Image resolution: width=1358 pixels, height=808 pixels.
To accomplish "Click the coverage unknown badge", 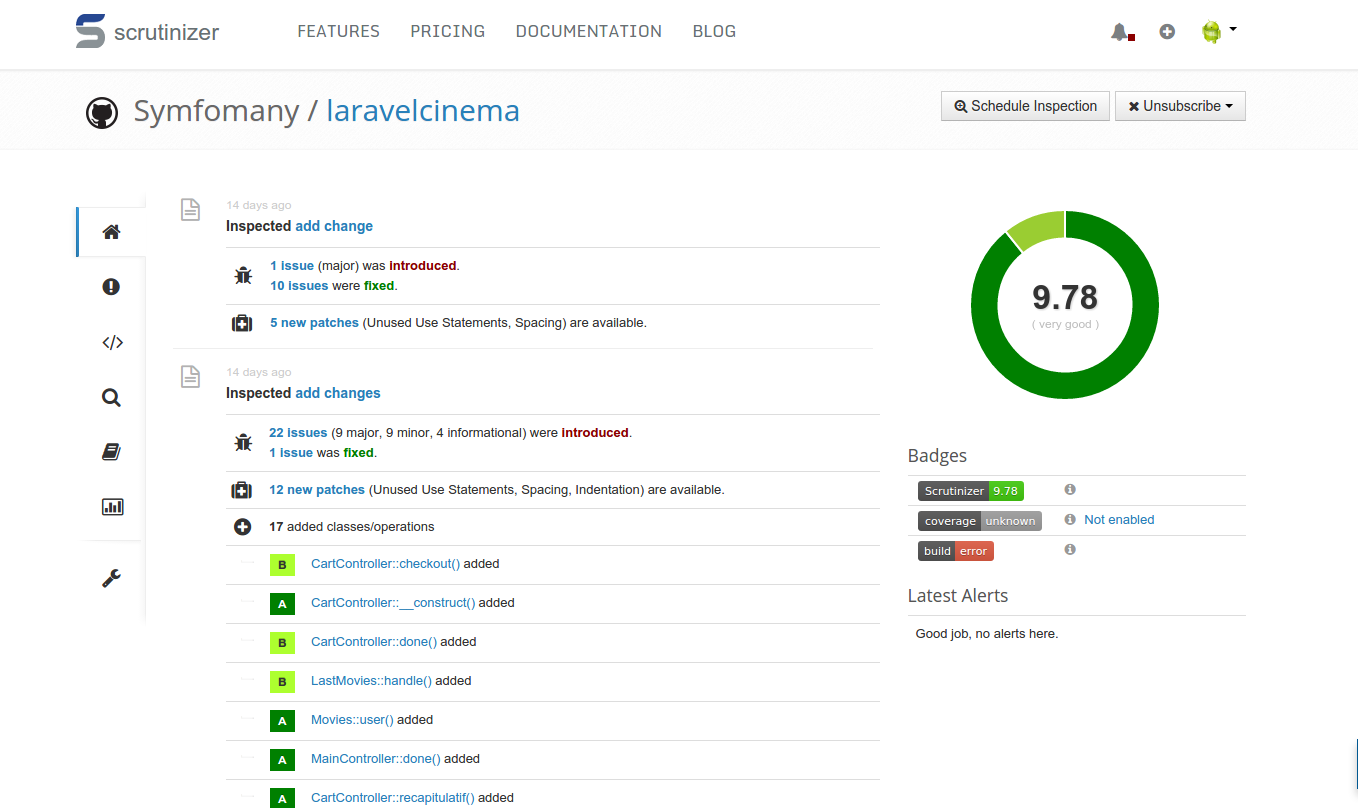I will click(980, 521).
